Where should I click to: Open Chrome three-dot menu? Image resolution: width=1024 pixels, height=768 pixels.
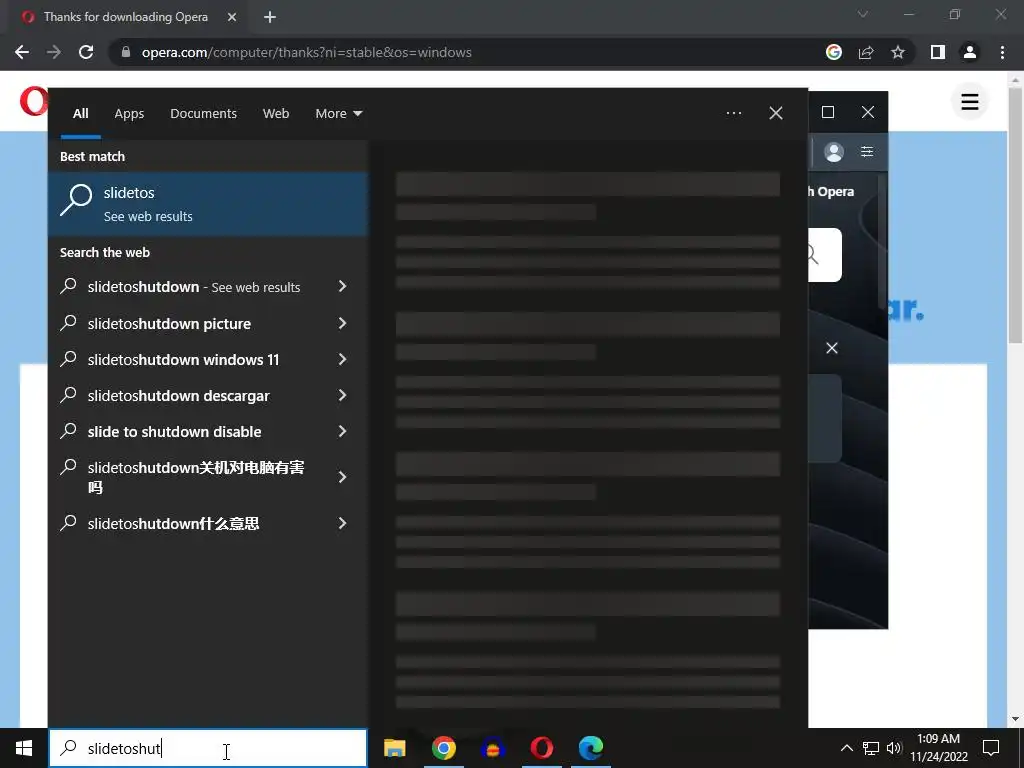pyautogui.click(x=1002, y=52)
